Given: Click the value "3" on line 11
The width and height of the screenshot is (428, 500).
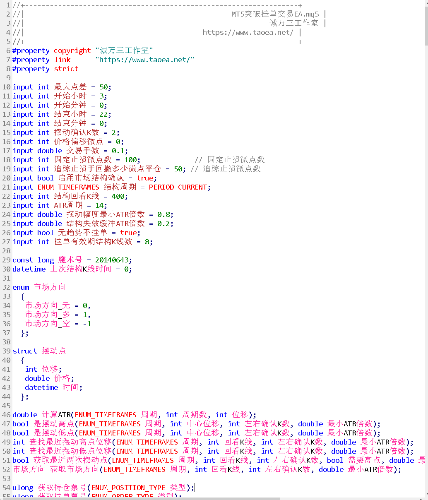Looking at the screenshot, I should [102, 96].
